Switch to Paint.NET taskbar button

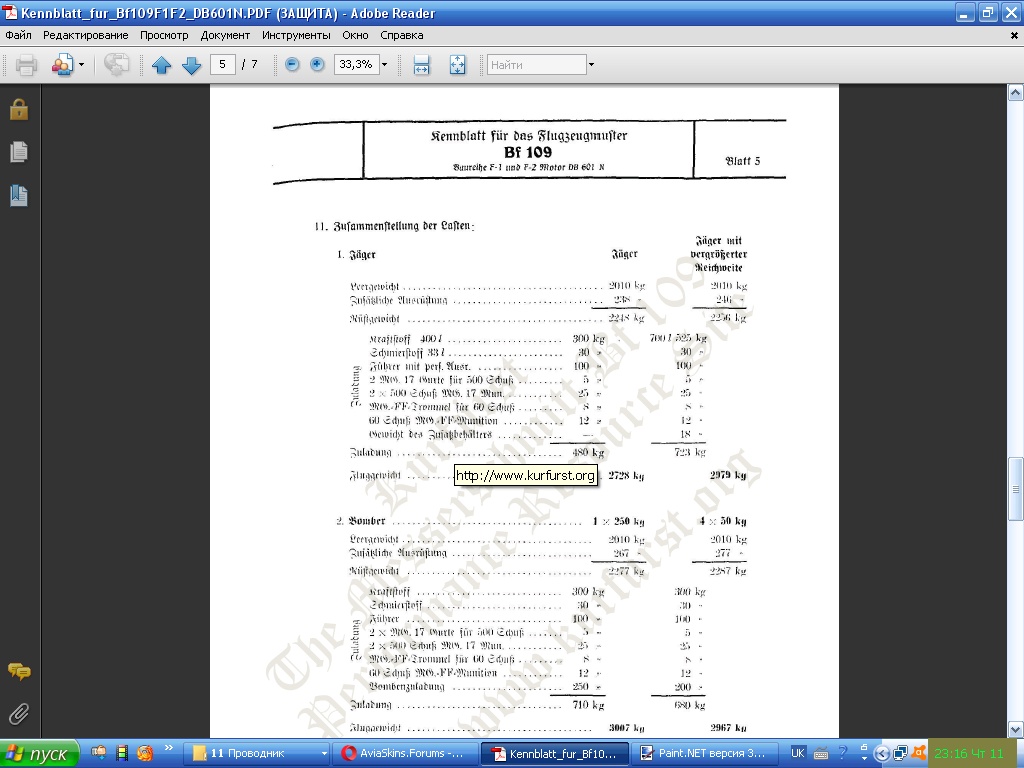pyautogui.click(x=707, y=754)
